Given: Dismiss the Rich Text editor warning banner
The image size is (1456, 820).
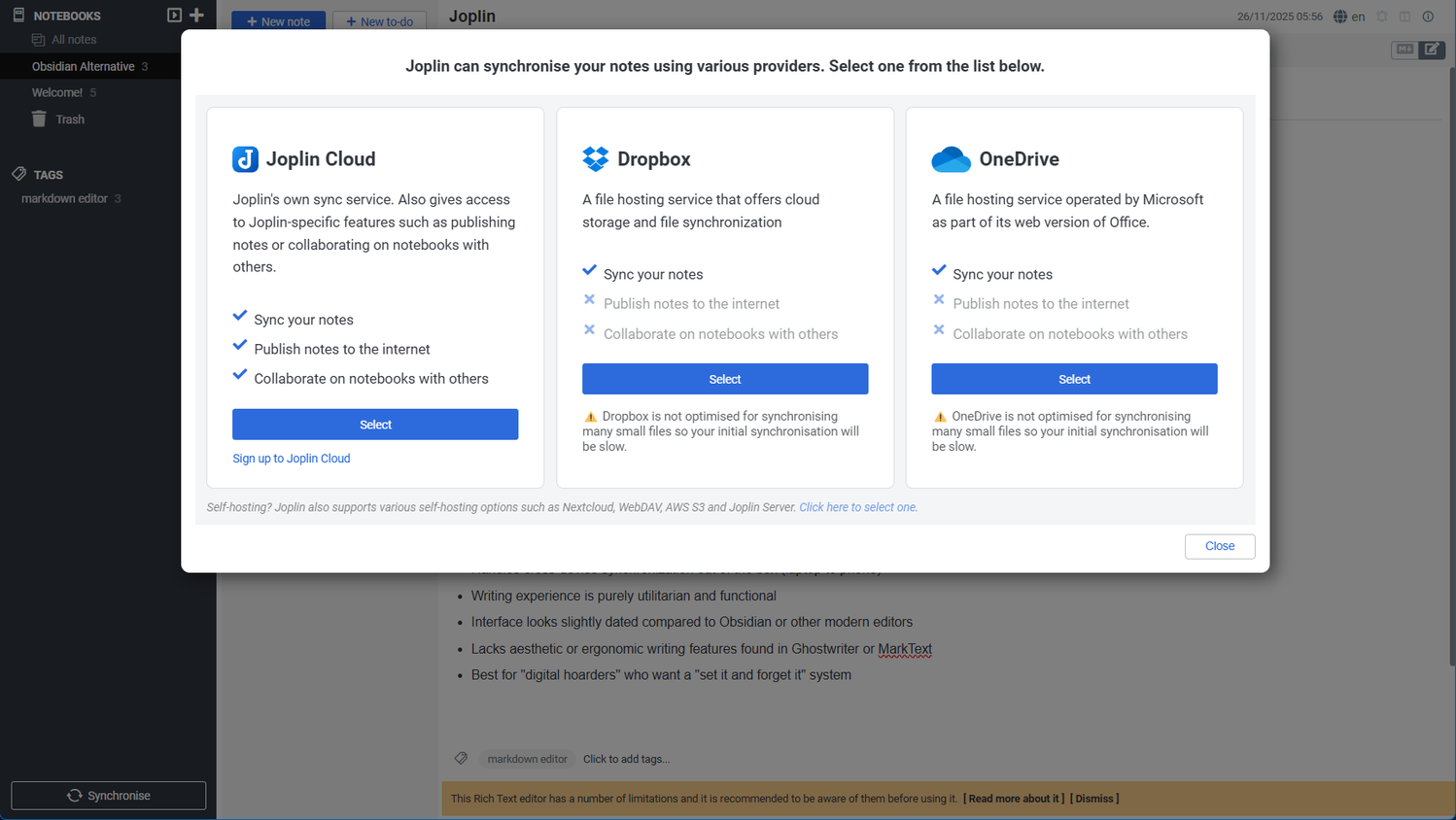Looking at the screenshot, I should pyautogui.click(x=1094, y=799).
